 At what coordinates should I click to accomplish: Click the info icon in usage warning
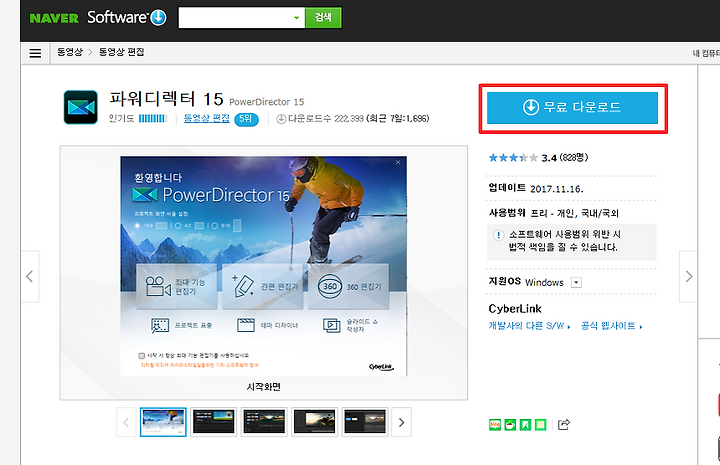click(499, 235)
